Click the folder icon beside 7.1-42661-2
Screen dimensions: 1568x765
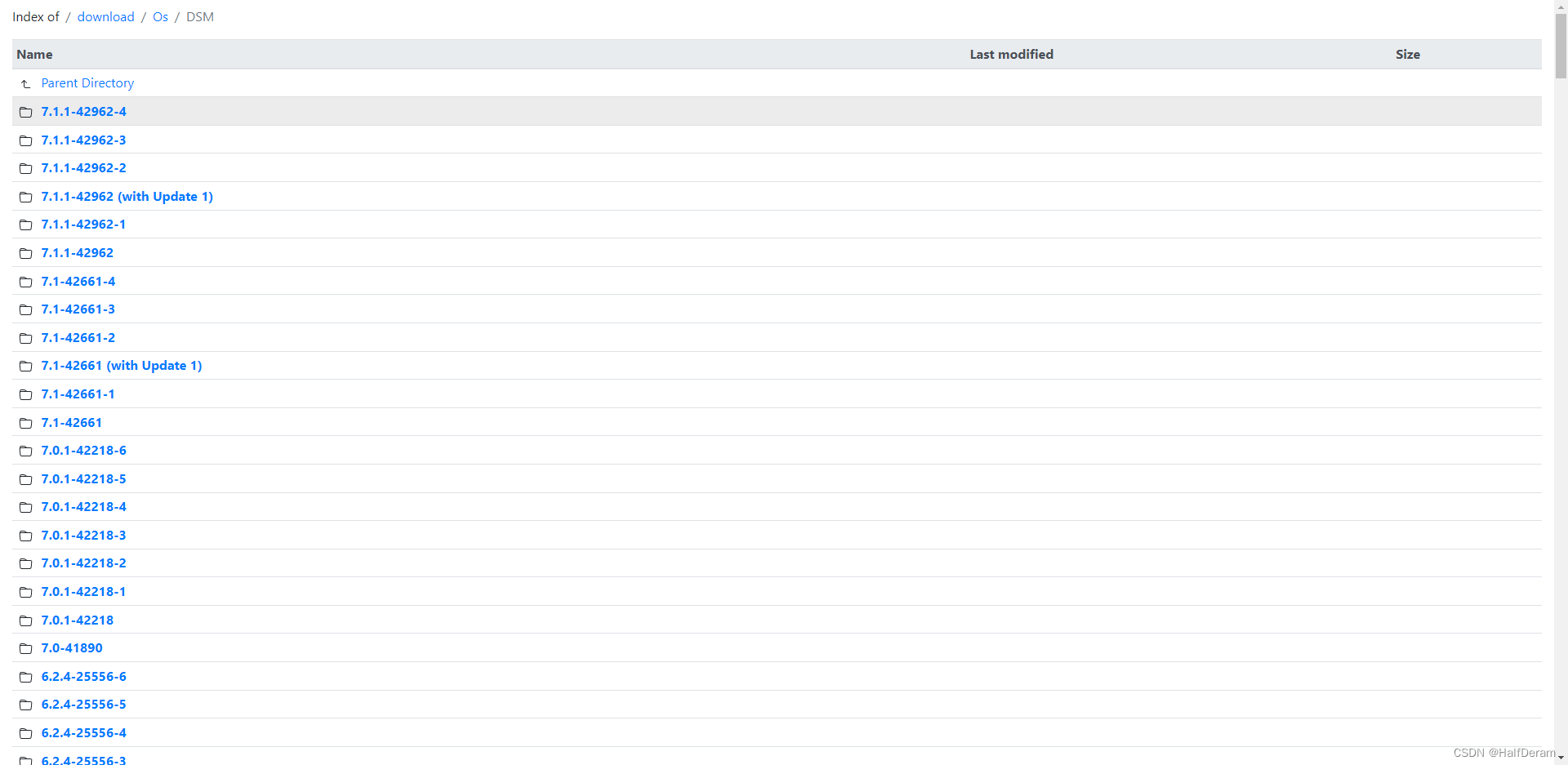pos(25,338)
